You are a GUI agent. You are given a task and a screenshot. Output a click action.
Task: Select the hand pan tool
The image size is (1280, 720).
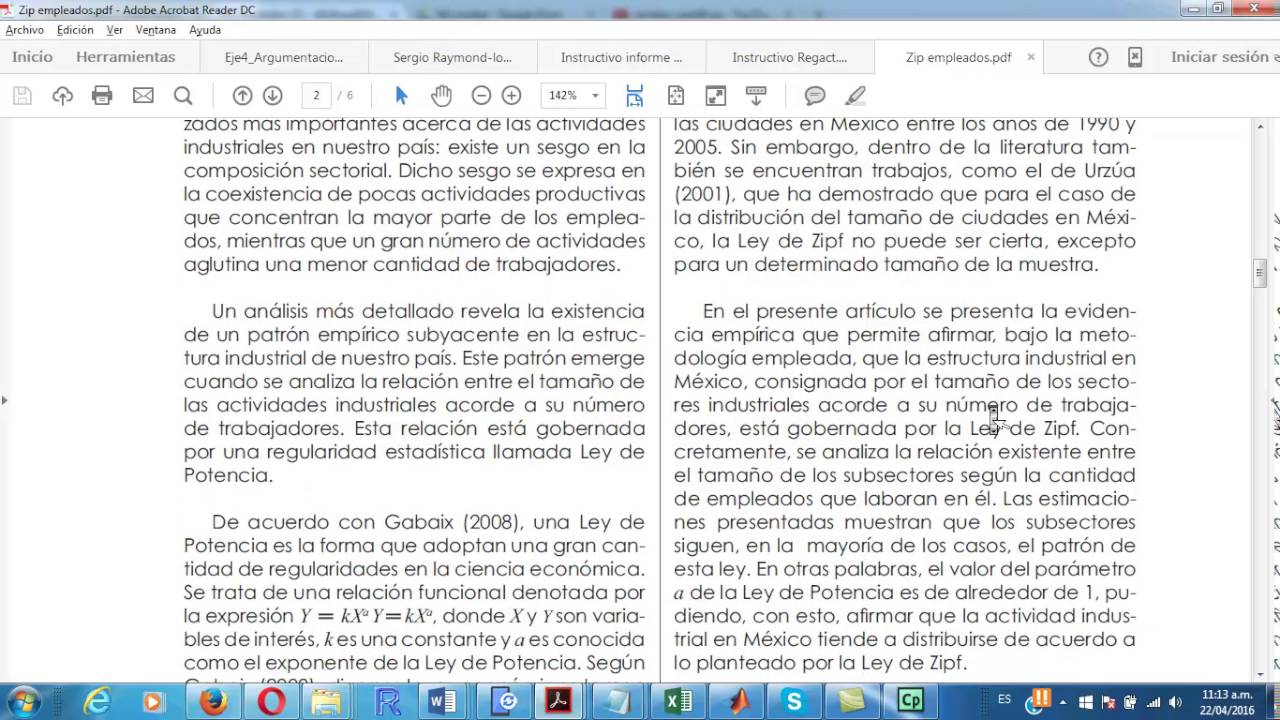tap(441, 96)
